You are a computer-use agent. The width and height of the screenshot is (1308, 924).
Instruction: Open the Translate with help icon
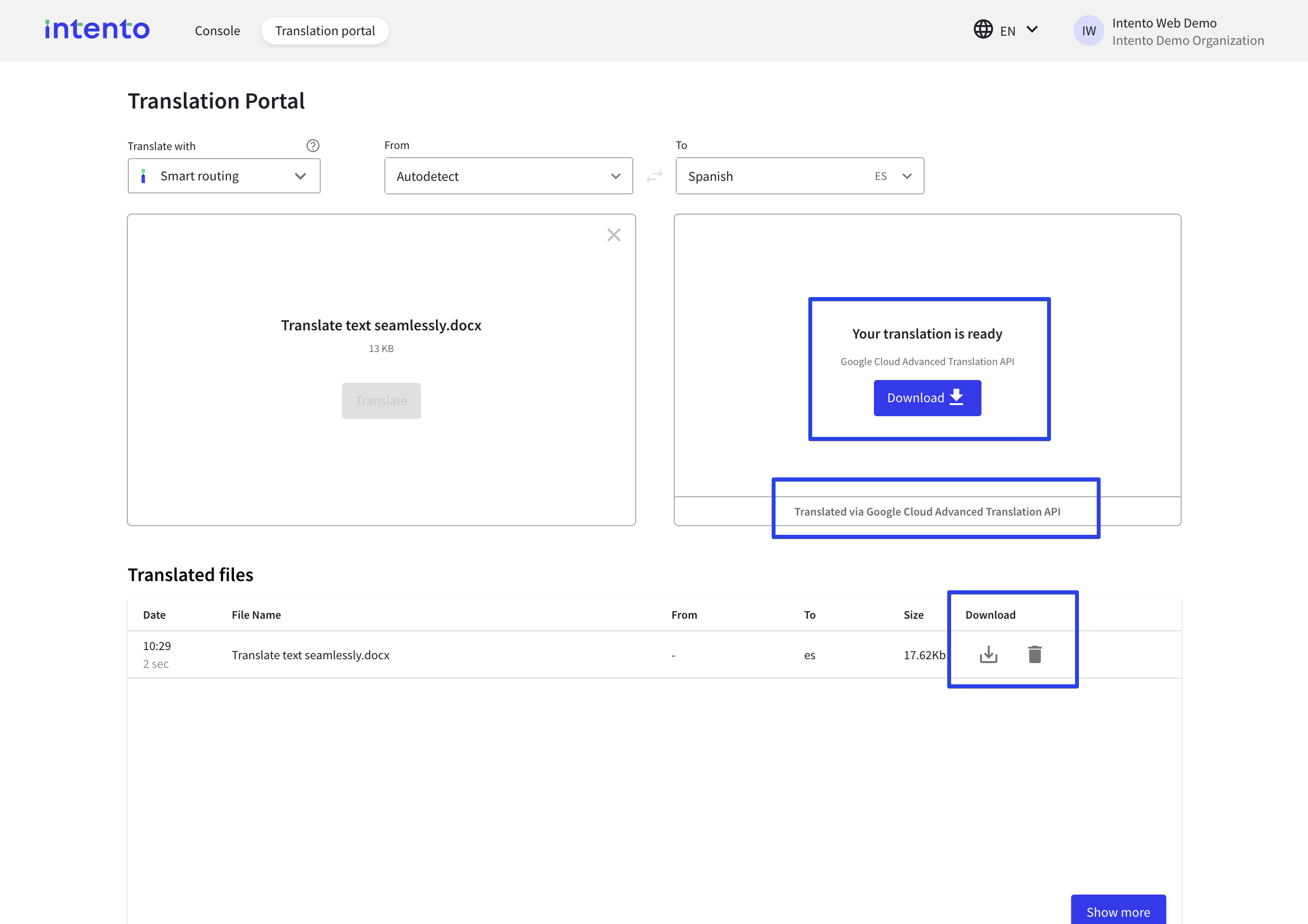click(x=313, y=146)
